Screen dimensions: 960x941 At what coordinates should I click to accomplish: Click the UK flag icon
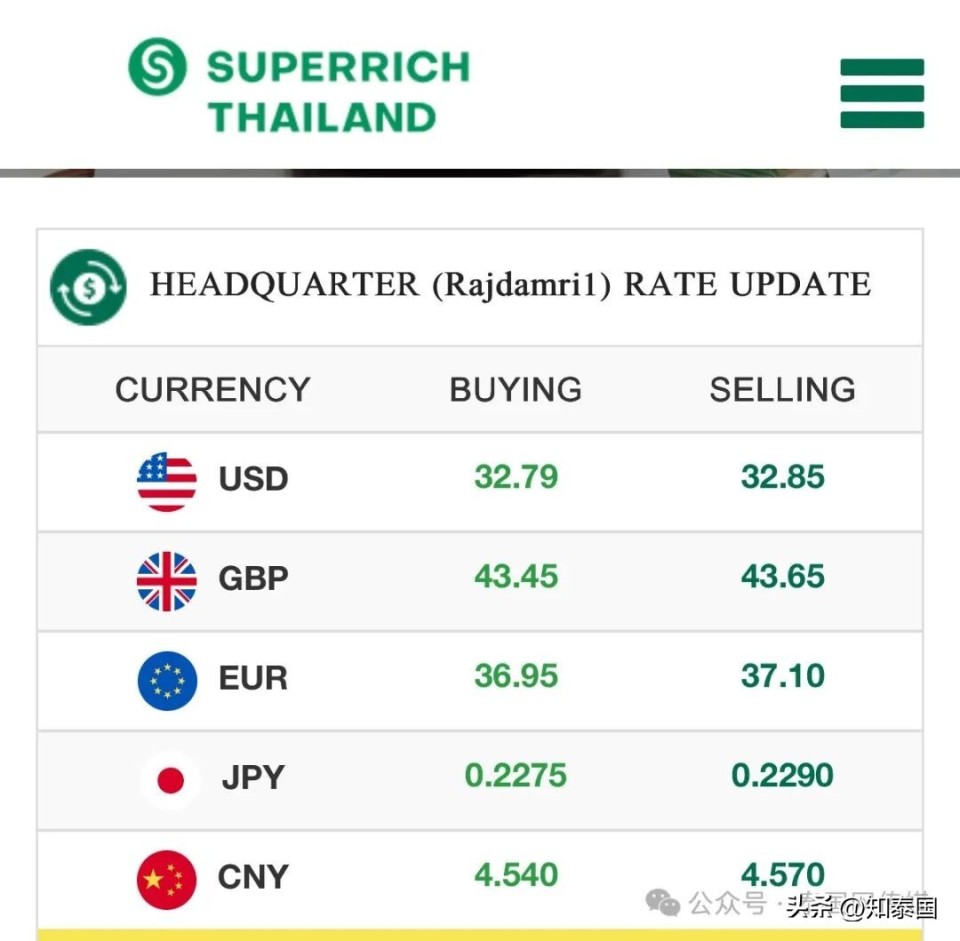pos(166,580)
